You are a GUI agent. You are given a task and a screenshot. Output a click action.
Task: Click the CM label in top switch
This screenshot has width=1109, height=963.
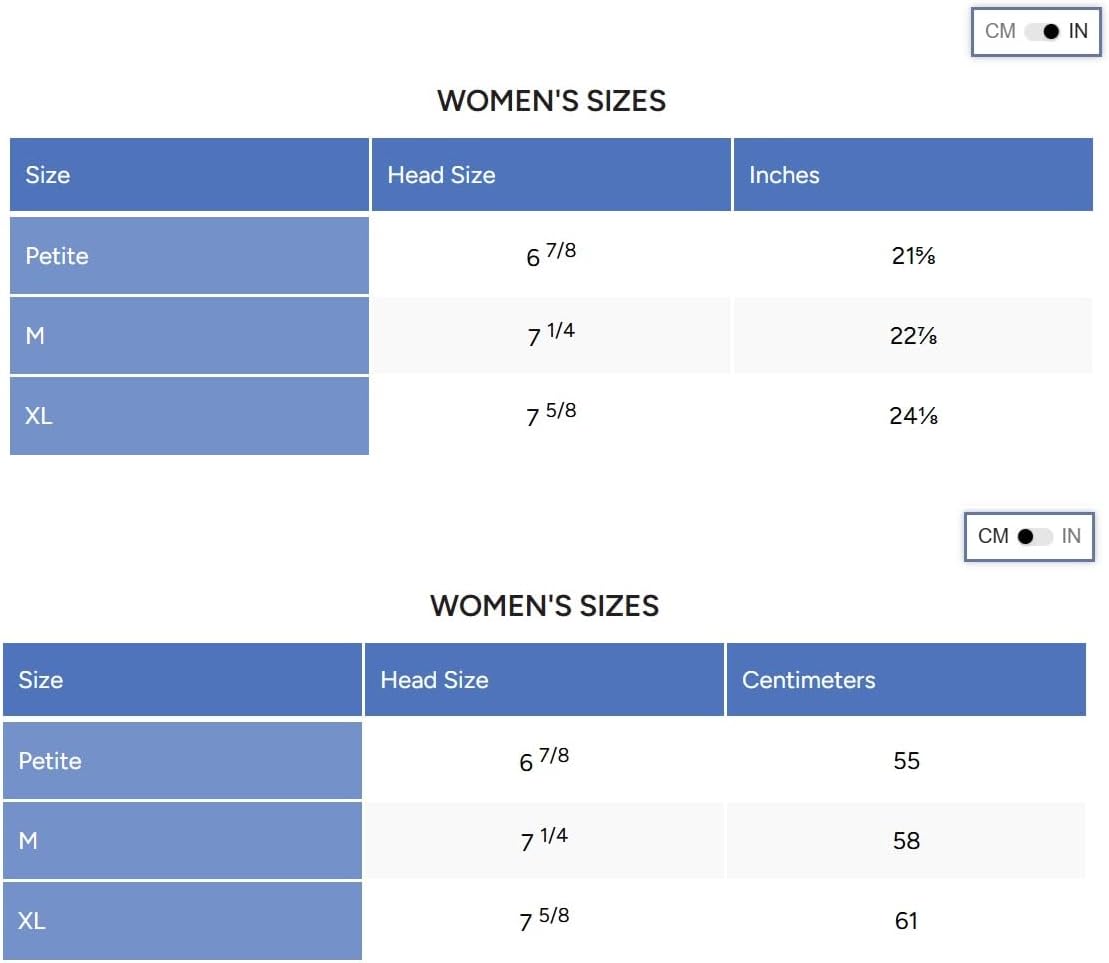coord(1000,31)
